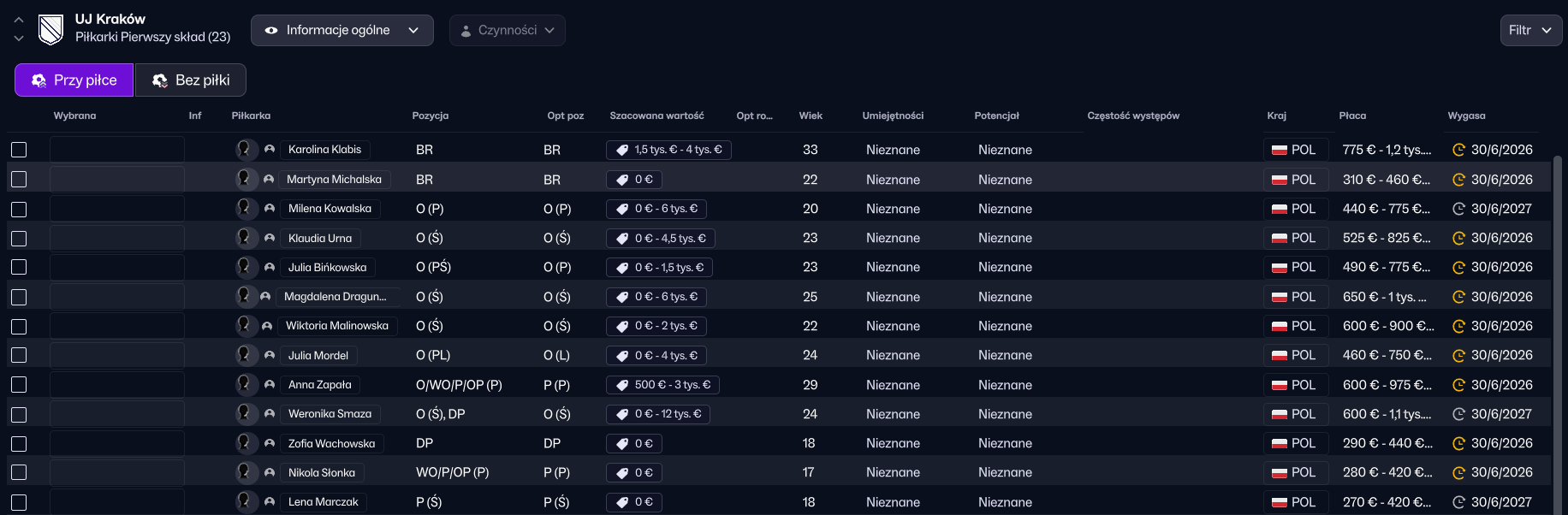Select the Przy piłce tab
1568x515 pixels.
74,80
